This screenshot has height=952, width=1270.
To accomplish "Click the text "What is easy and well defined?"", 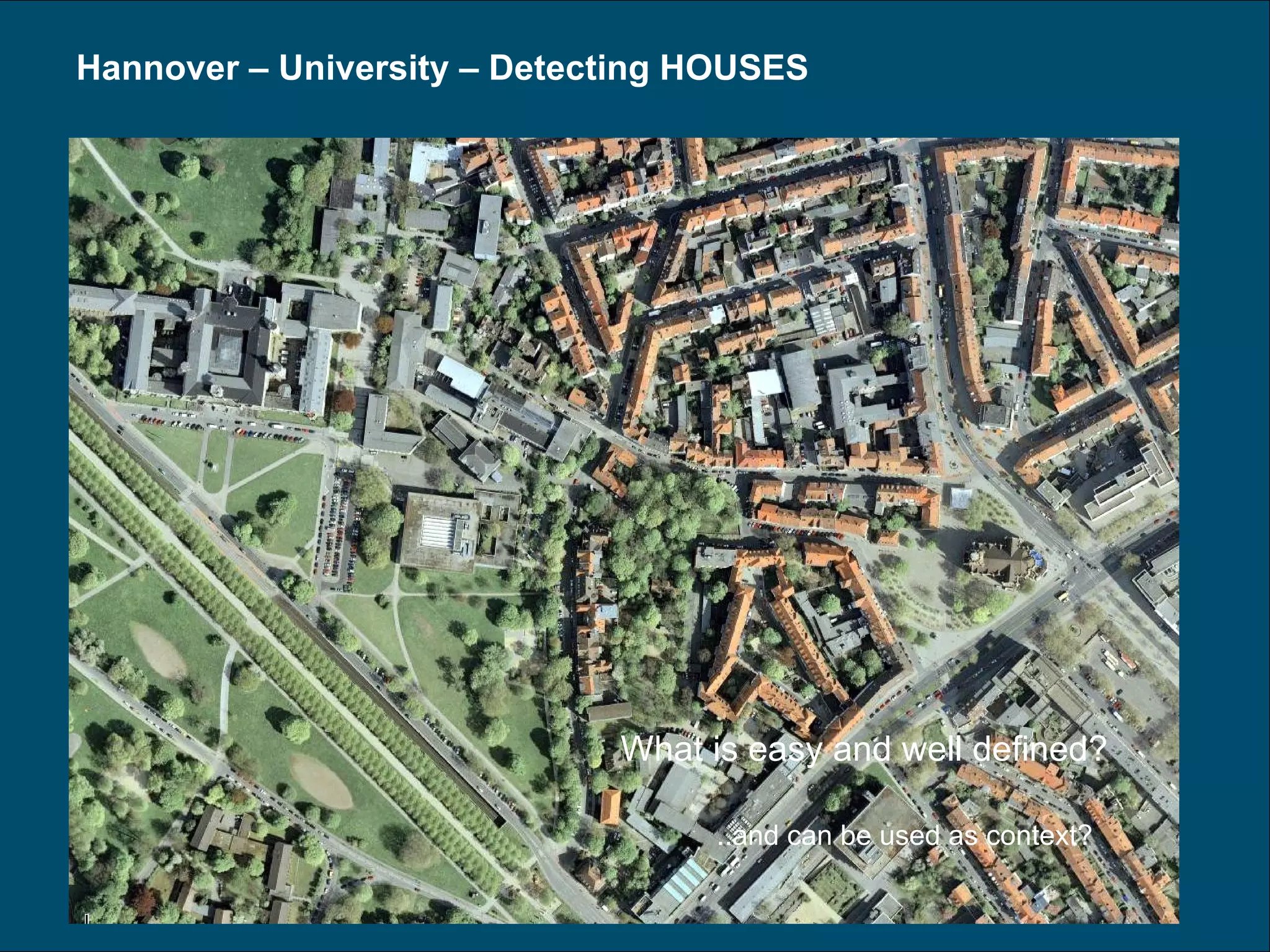I will pyautogui.click(x=863, y=749).
